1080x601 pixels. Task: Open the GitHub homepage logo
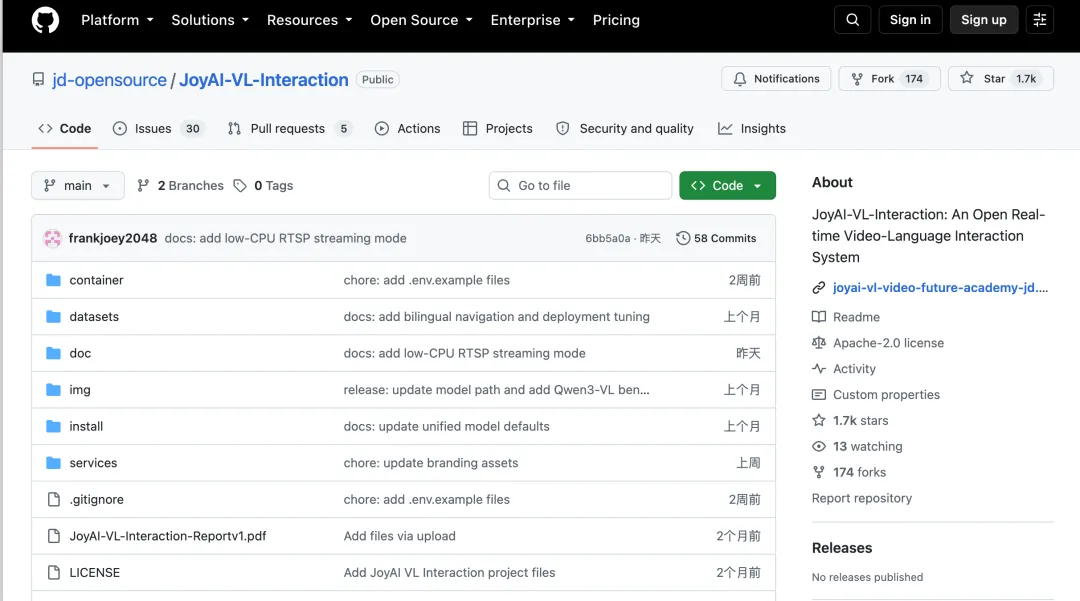click(45, 20)
